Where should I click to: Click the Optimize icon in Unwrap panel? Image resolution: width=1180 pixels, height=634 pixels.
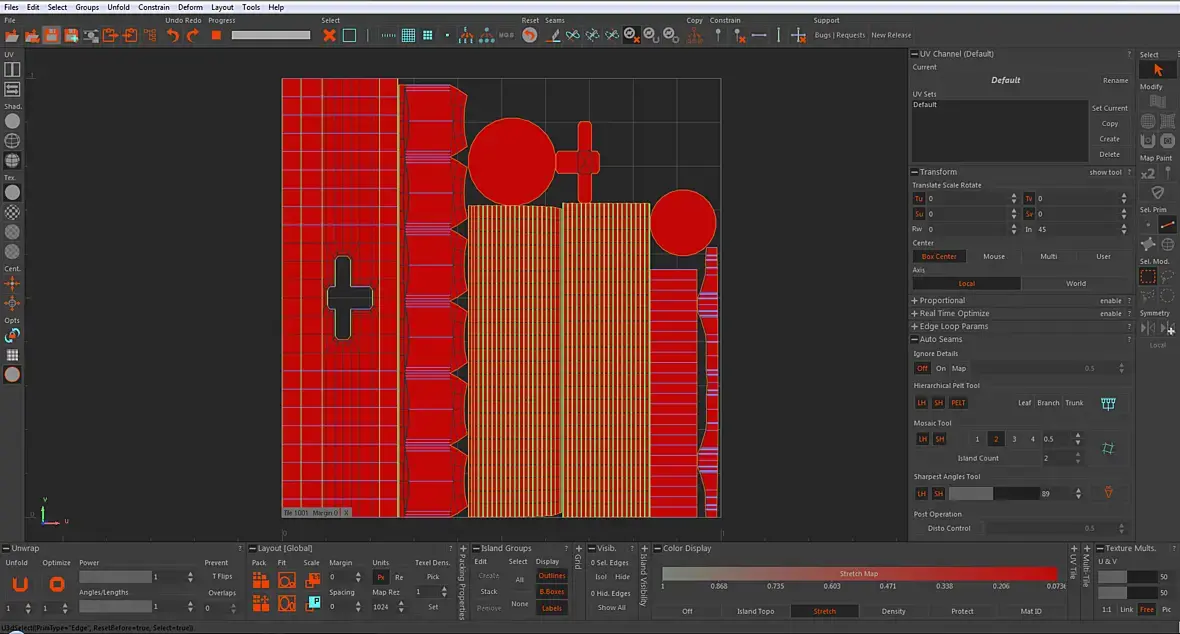point(56,584)
